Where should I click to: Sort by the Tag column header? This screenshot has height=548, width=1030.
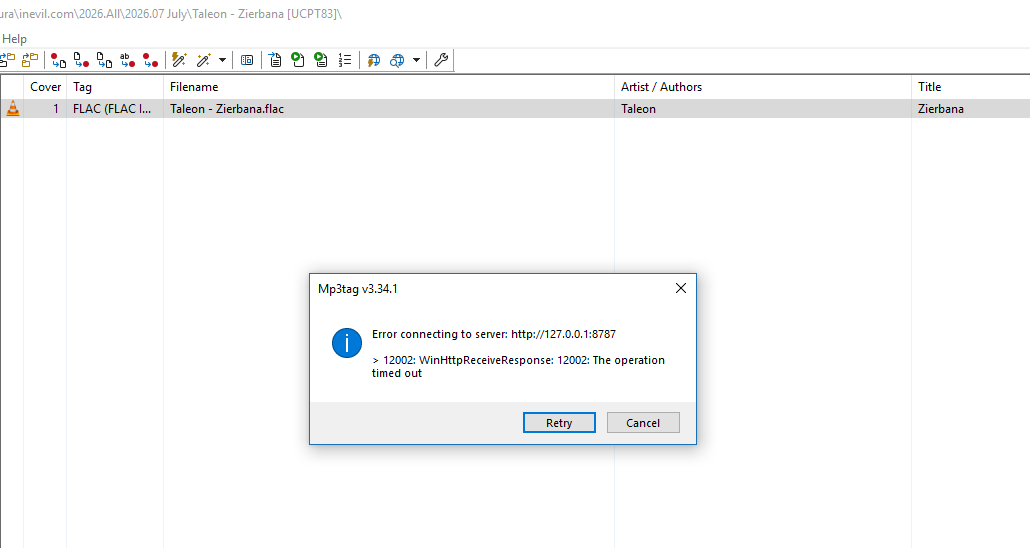click(115, 87)
